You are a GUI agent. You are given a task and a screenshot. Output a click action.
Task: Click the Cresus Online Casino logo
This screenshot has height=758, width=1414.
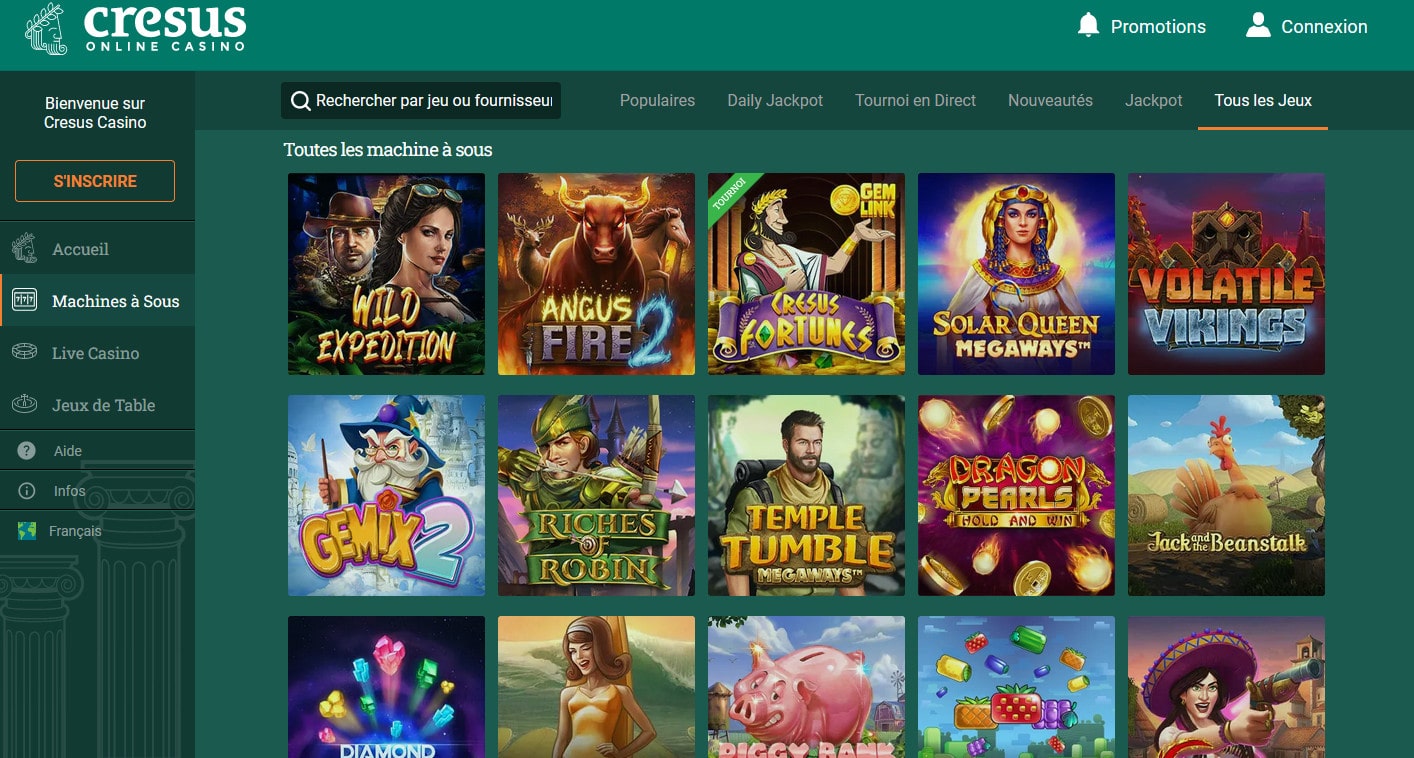pyautogui.click(x=135, y=28)
